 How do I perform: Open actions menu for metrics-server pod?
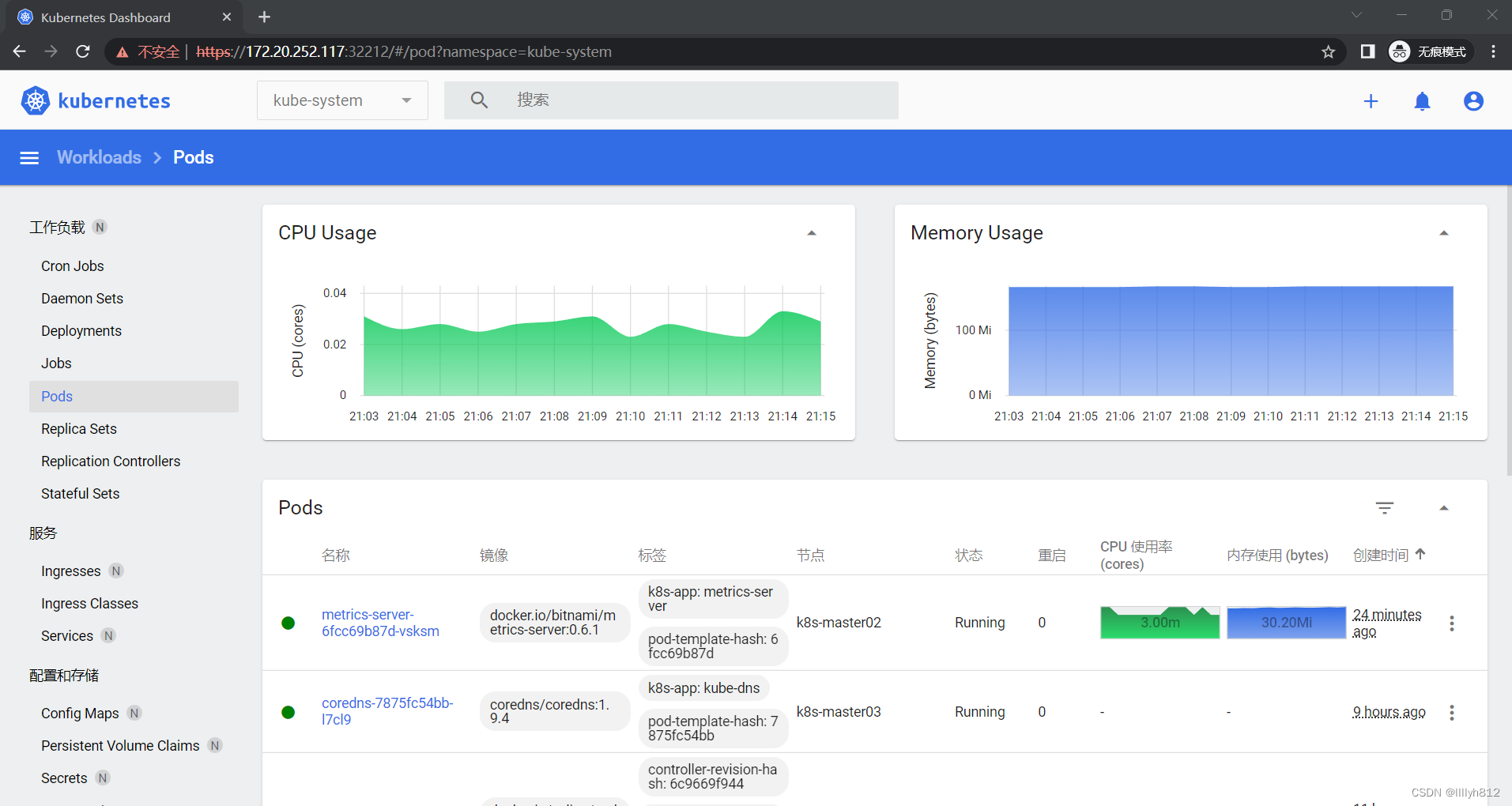point(1452,623)
